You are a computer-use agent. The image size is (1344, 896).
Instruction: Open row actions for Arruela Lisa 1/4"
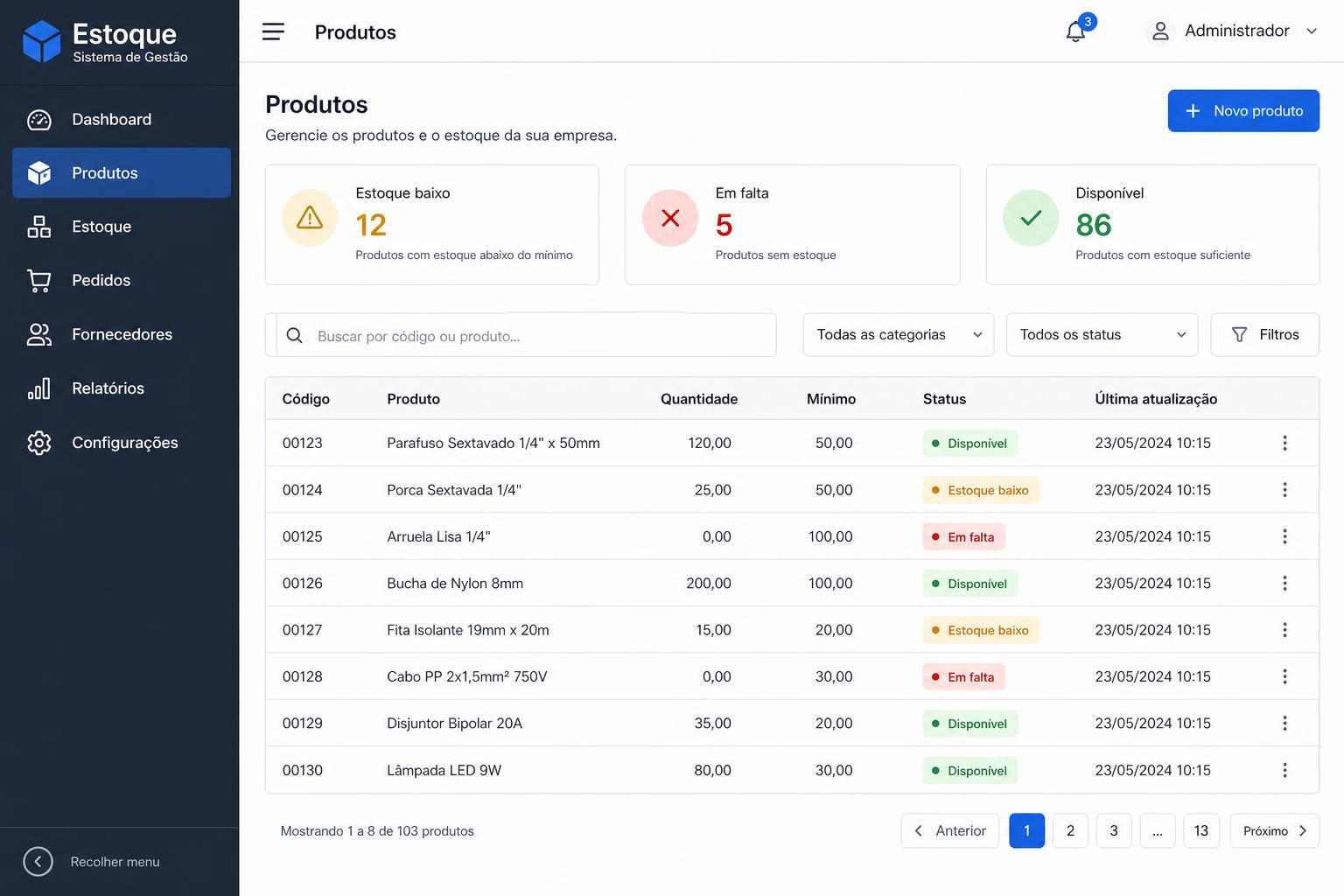(x=1284, y=536)
